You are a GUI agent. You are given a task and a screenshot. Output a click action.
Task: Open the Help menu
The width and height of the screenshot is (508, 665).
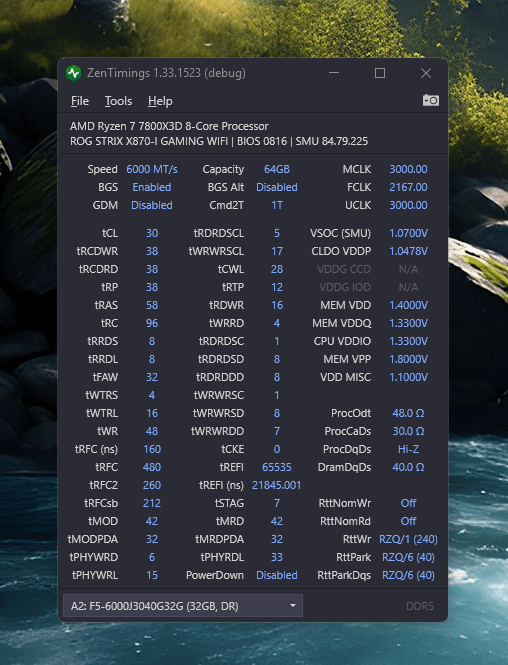(x=160, y=101)
